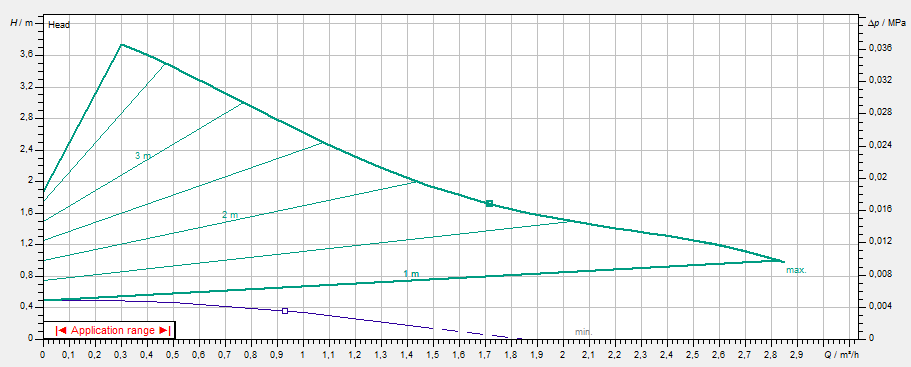Click the '3 m' curve label
911x367 pixels.
pos(143,156)
